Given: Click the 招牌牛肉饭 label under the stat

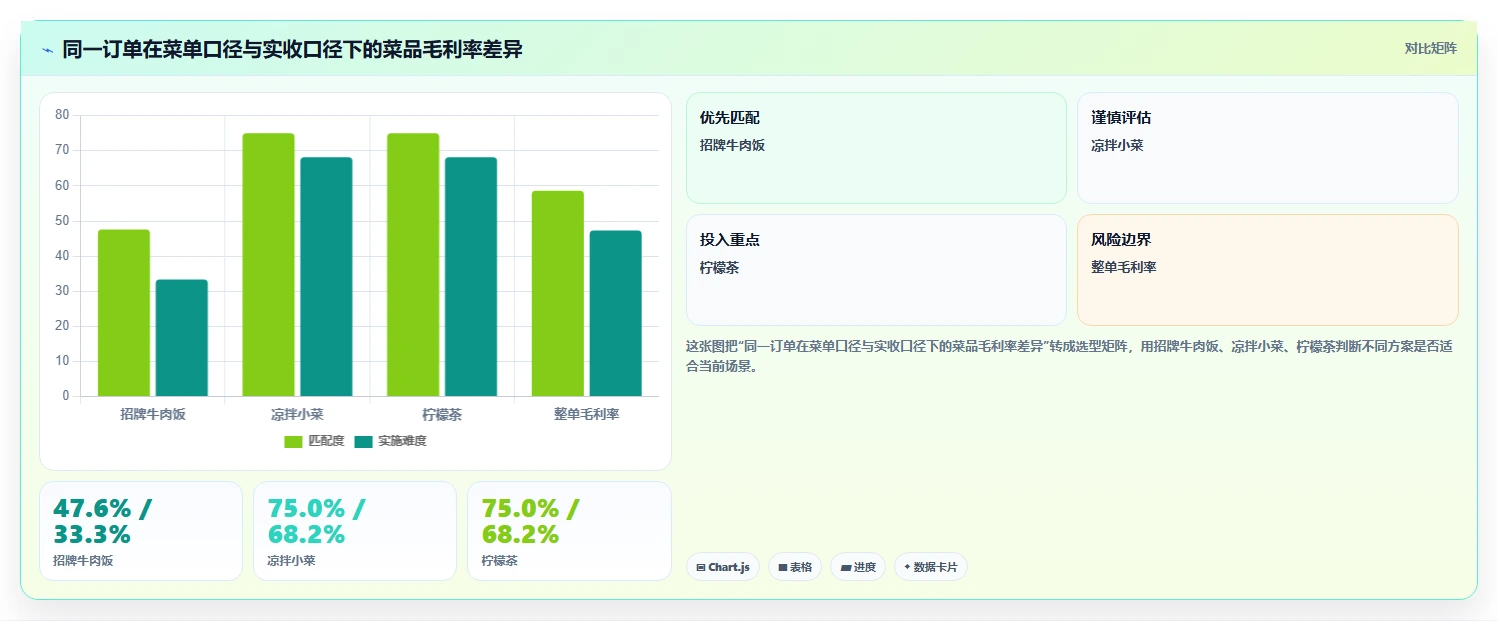Looking at the screenshot, I should point(83,561).
